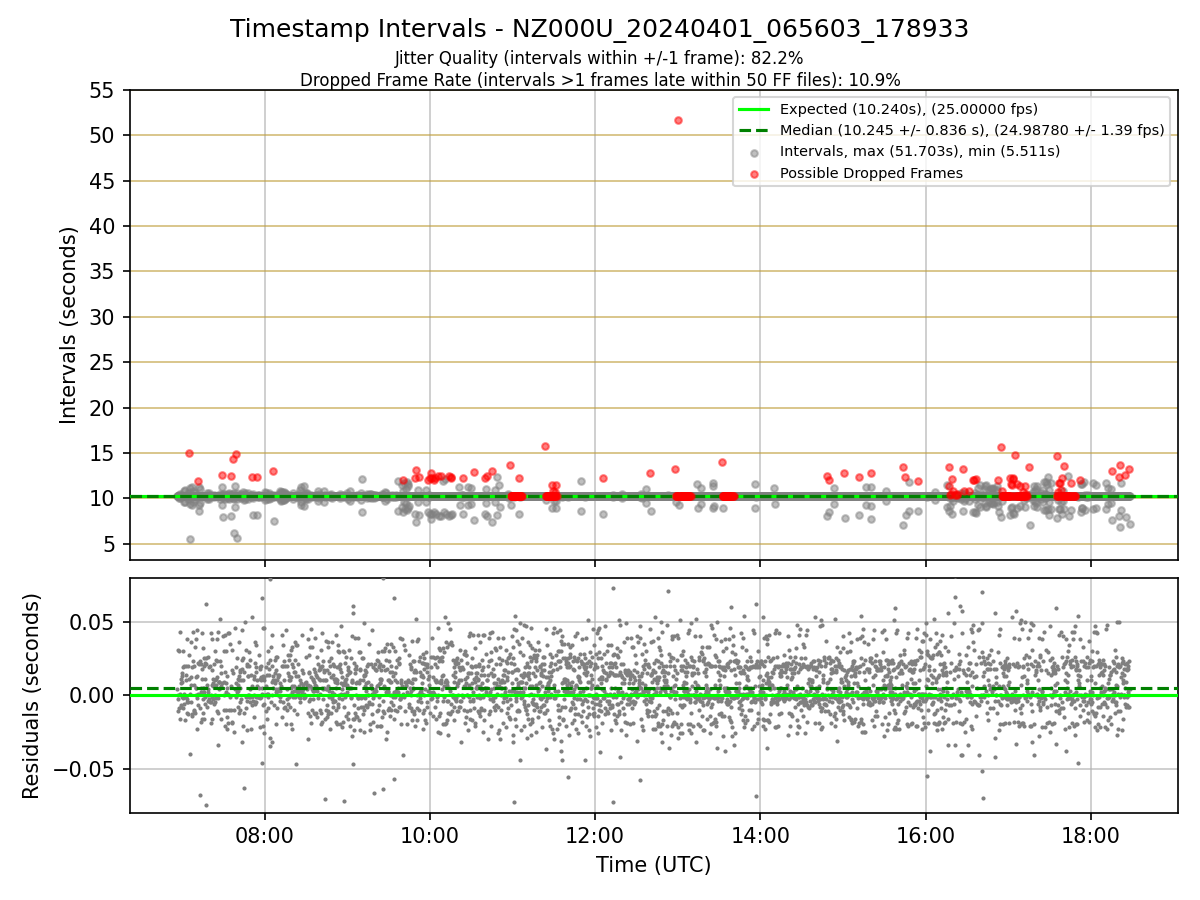Screen dimensions: 1200x900
Task: Click the red outlier point near 51.7 seconds
Action: (x=678, y=120)
